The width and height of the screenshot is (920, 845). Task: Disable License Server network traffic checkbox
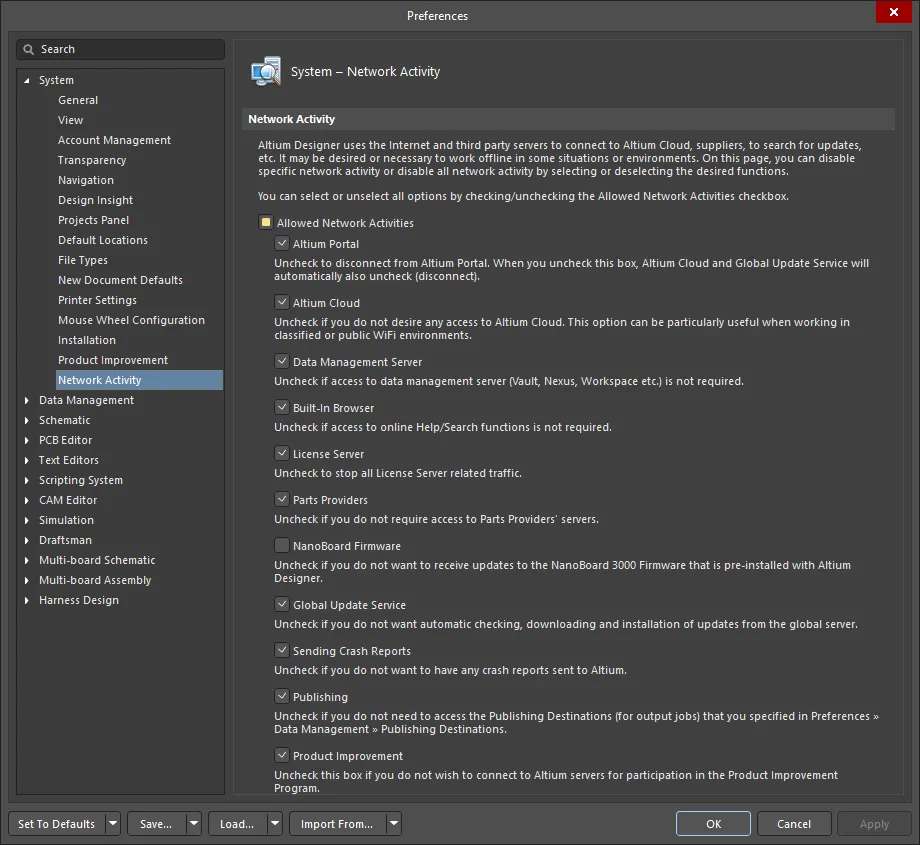point(282,453)
